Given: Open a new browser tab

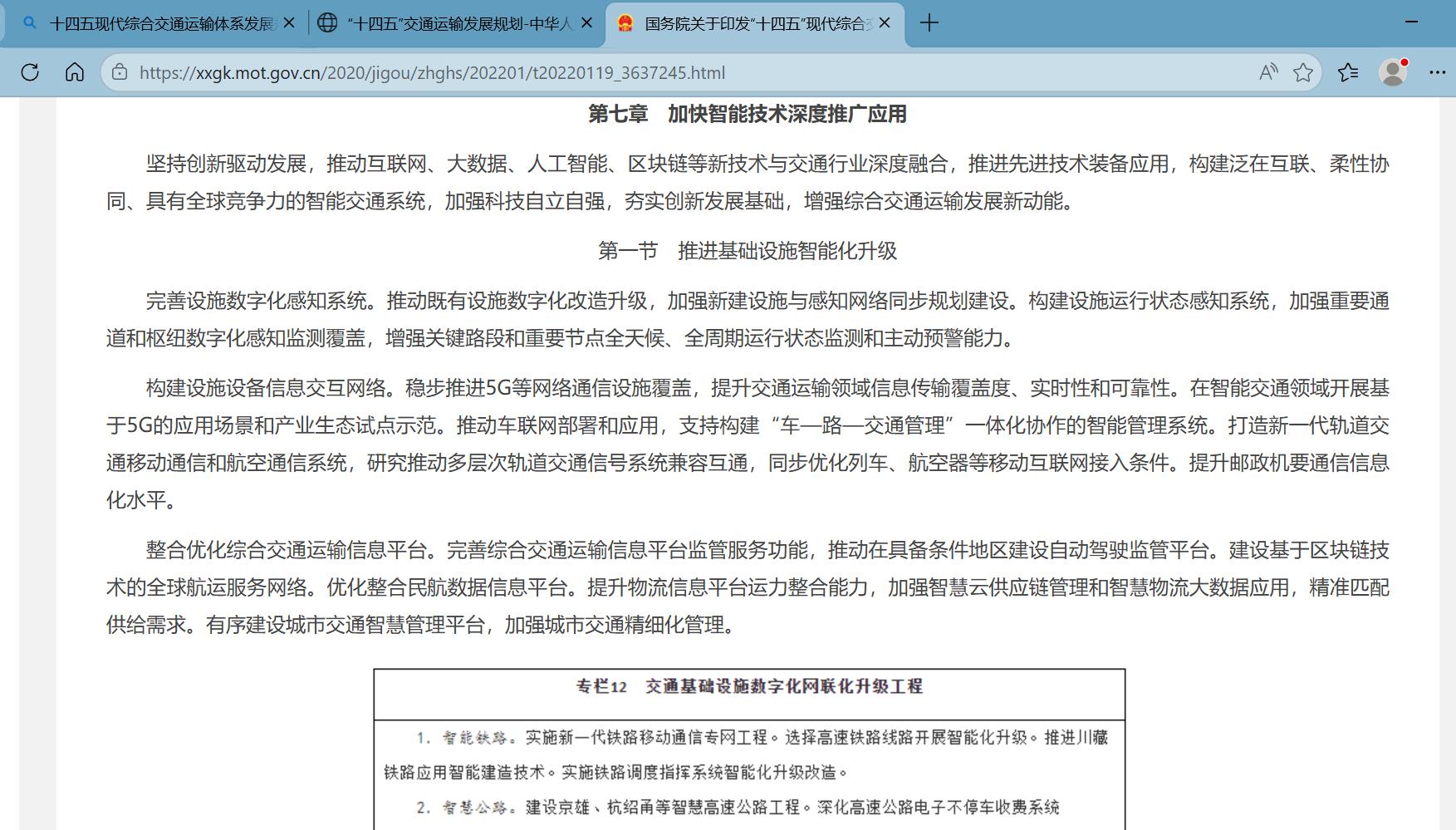Looking at the screenshot, I should point(929,23).
